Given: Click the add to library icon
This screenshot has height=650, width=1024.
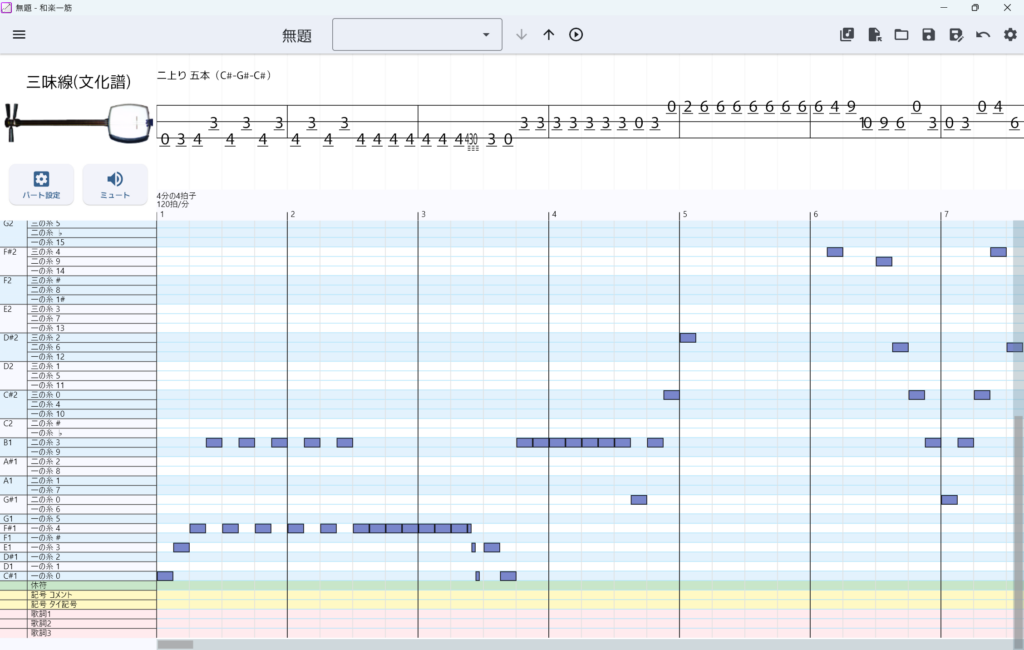Looking at the screenshot, I should (x=847, y=35).
